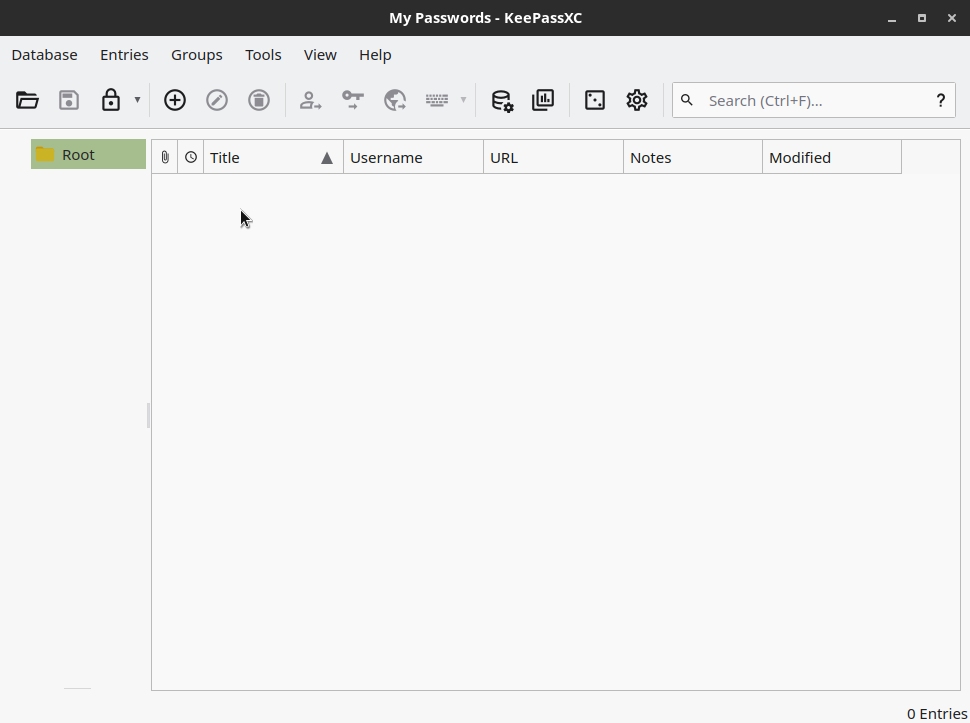Click the Edit entry pencil icon
The image size is (970, 723).
click(x=217, y=100)
